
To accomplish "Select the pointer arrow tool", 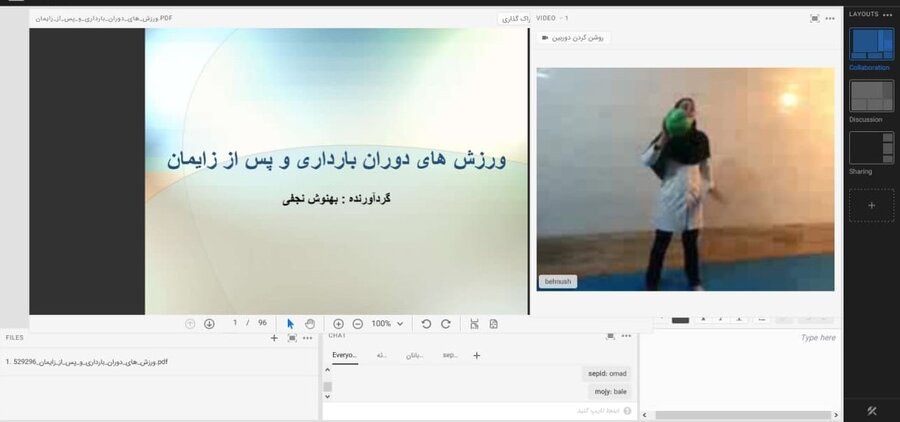I will tap(291, 324).
